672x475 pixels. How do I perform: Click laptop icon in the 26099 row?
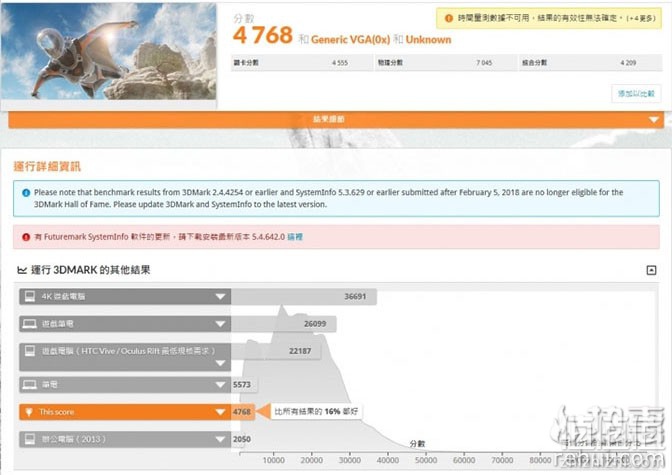click(30, 324)
